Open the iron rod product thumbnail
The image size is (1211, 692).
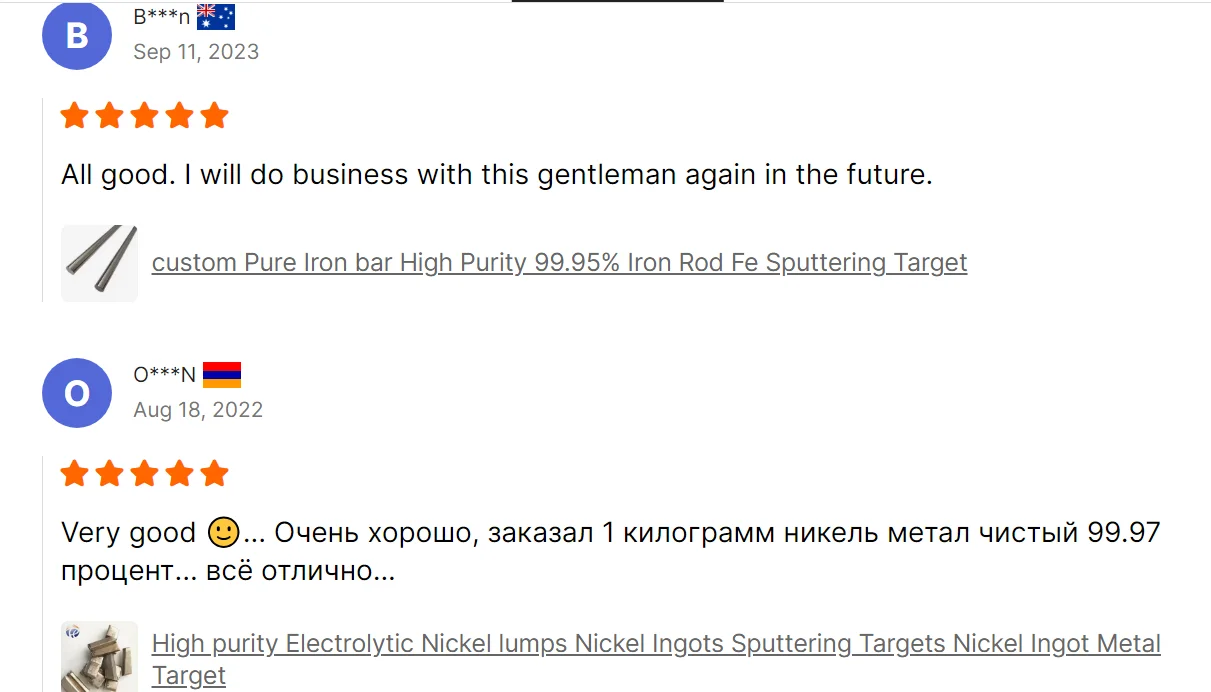click(100, 263)
